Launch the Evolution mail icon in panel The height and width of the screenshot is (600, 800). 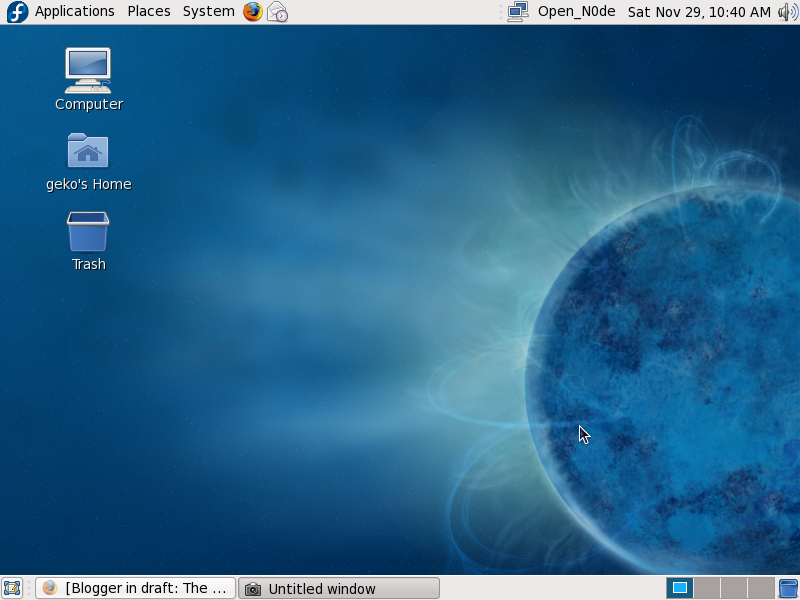278,12
